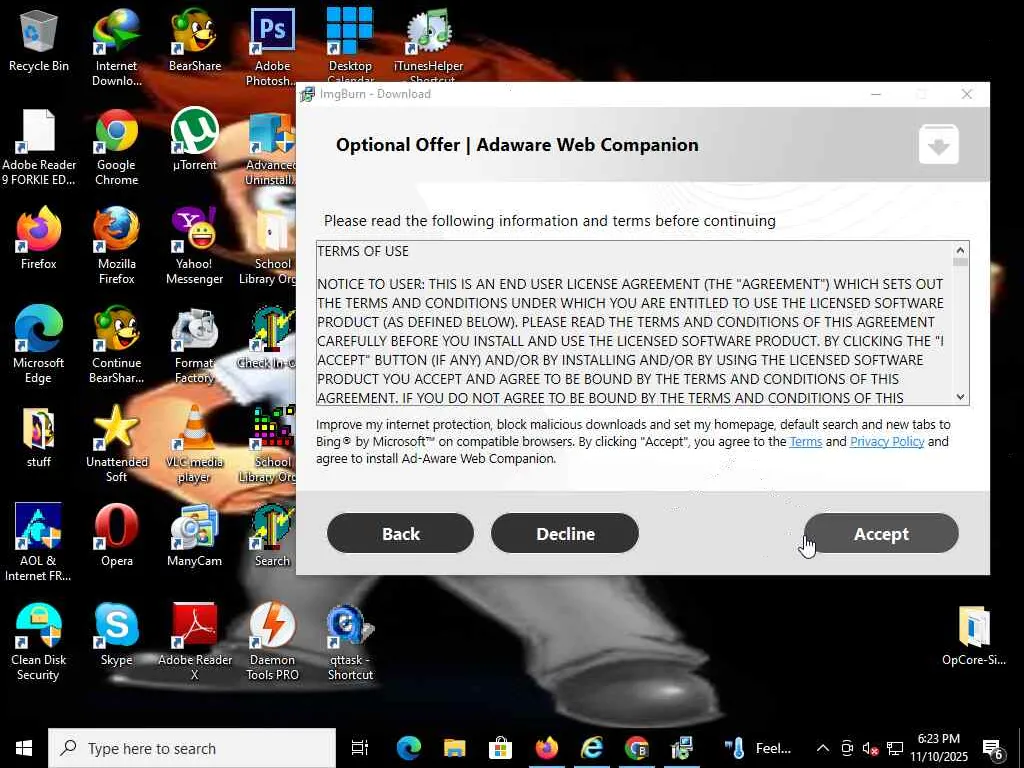Screen dimensions: 1024x768
Task: Open the Terms link
Action: click(806, 441)
